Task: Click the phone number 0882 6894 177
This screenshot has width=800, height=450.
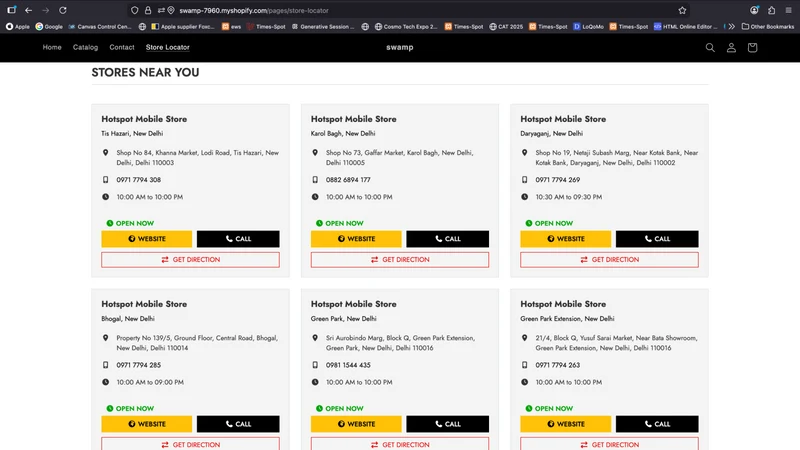Action: (x=348, y=180)
